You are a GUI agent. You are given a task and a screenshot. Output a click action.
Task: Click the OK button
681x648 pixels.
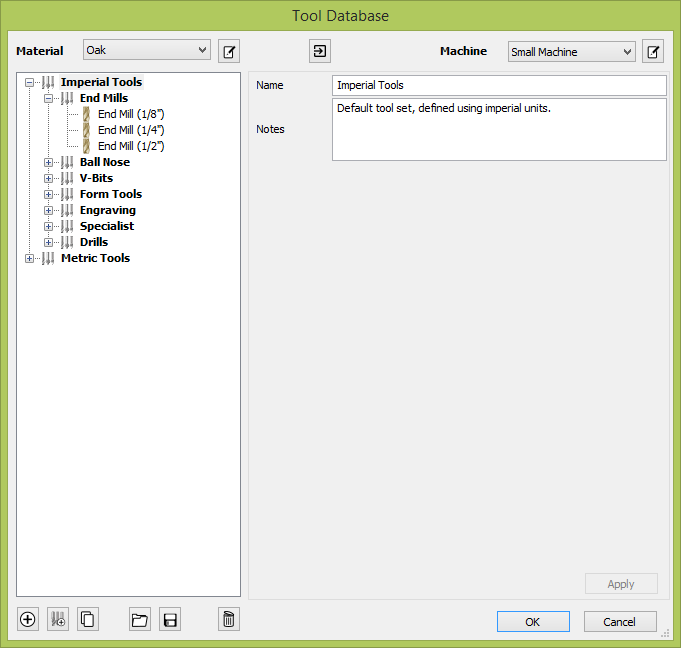click(533, 622)
